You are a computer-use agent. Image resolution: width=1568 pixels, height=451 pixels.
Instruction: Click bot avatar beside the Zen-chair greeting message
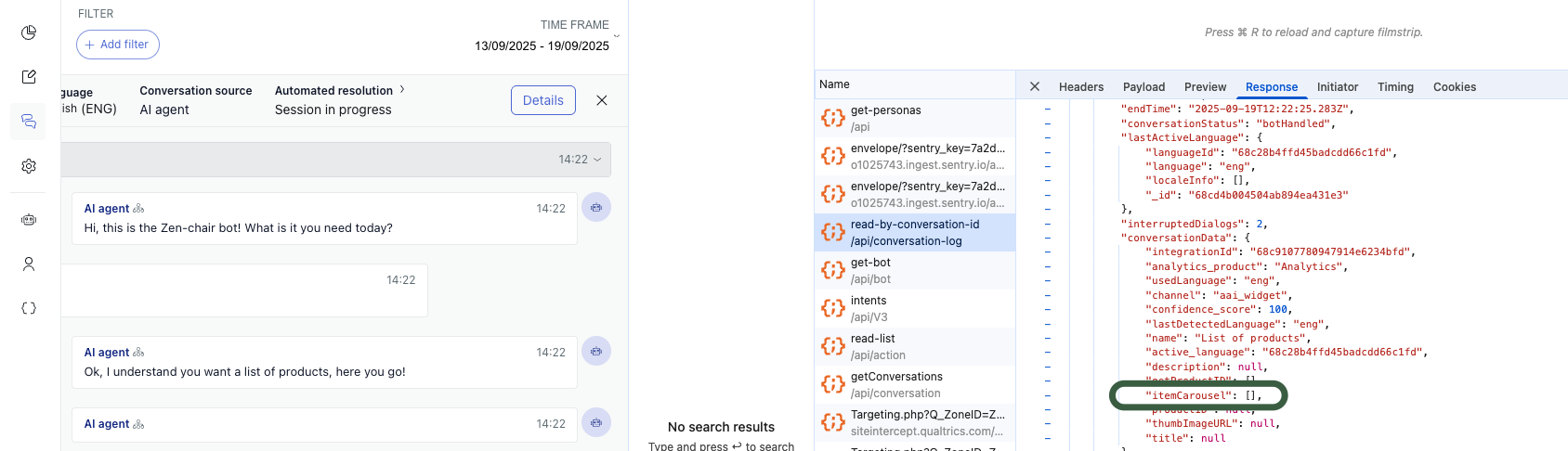pos(596,208)
